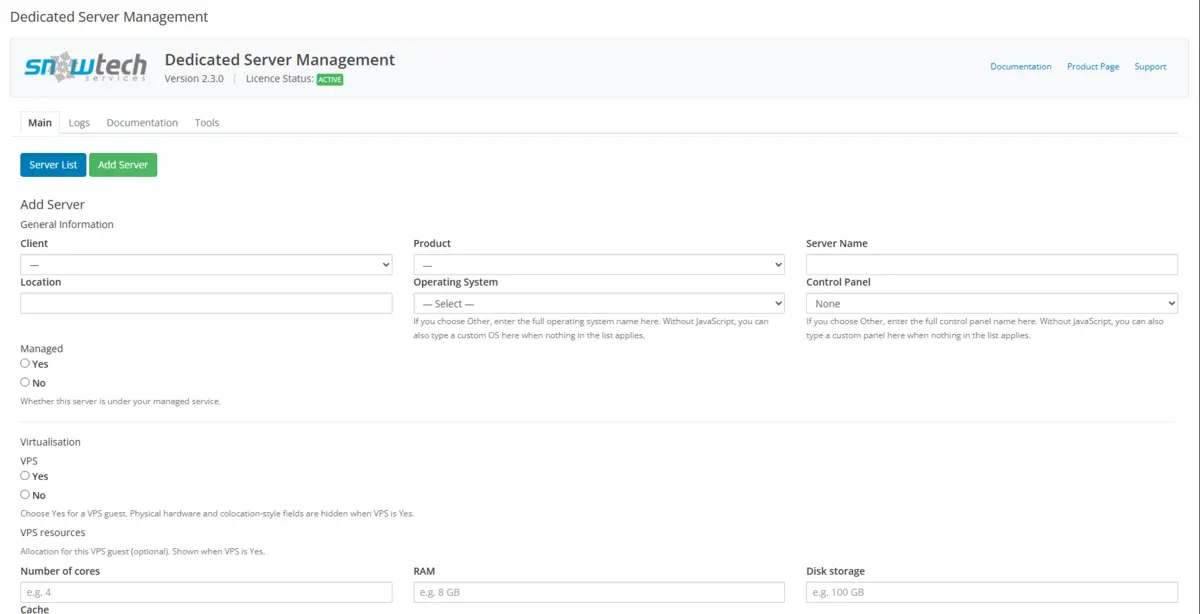Select No for VPS
The width and height of the screenshot is (1200, 614).
tap(25, 494)
